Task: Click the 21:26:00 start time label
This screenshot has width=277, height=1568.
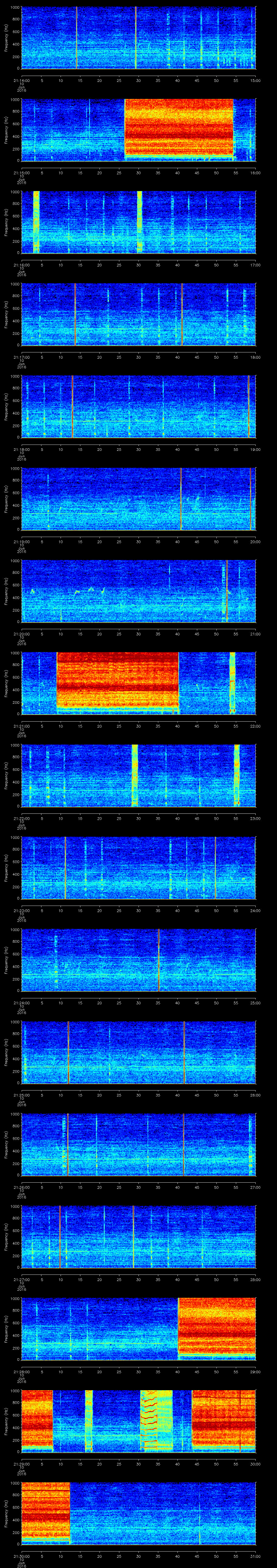Action: click(x=21, y=1187)
